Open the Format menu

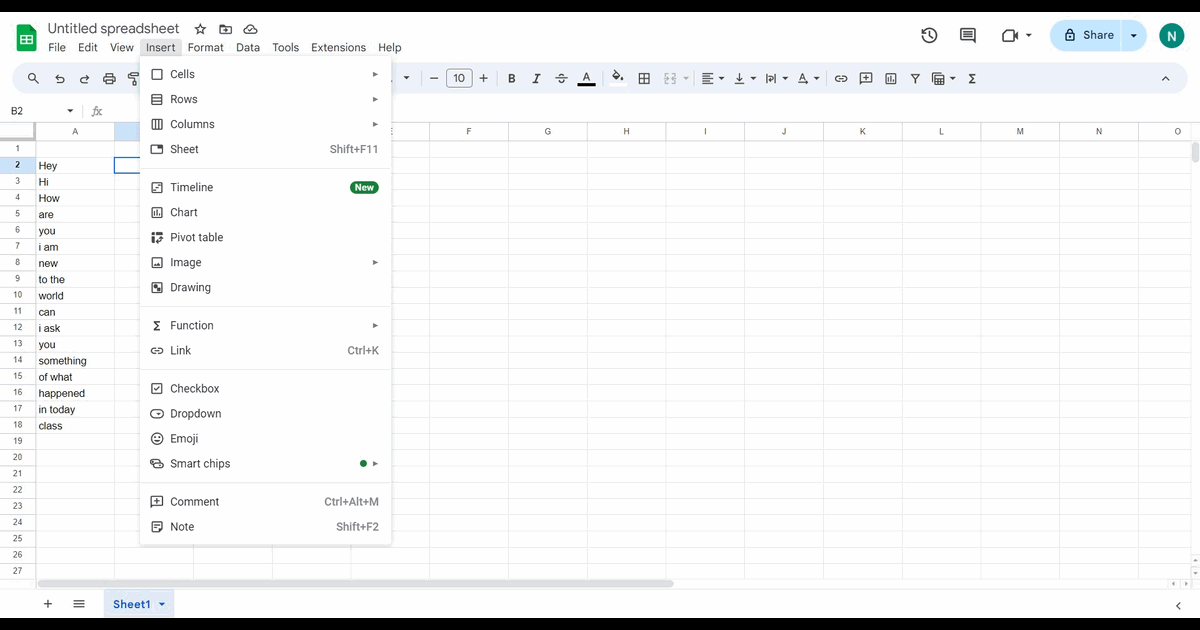206,47
